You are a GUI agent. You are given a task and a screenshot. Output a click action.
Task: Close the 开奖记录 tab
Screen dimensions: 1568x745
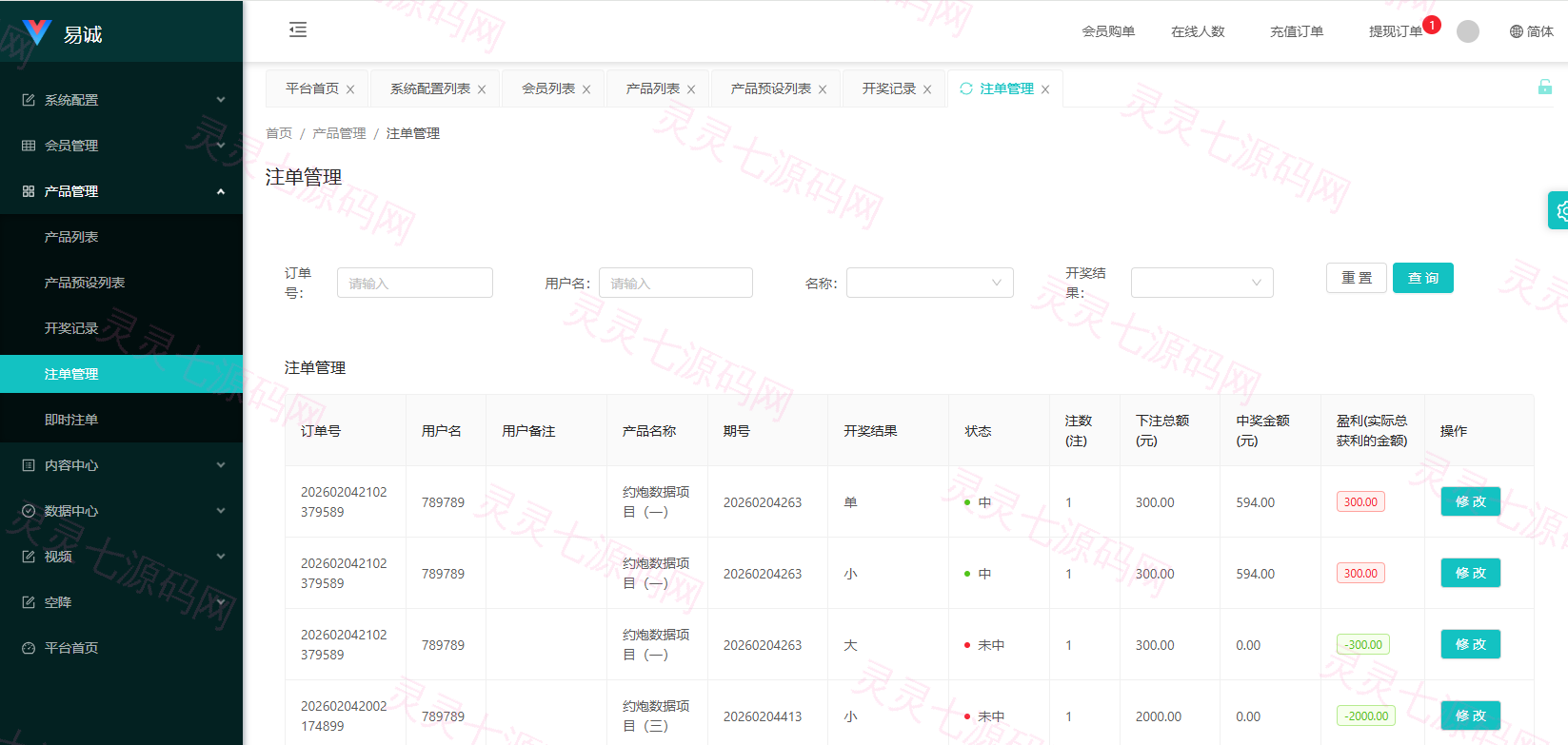point(927,89)
